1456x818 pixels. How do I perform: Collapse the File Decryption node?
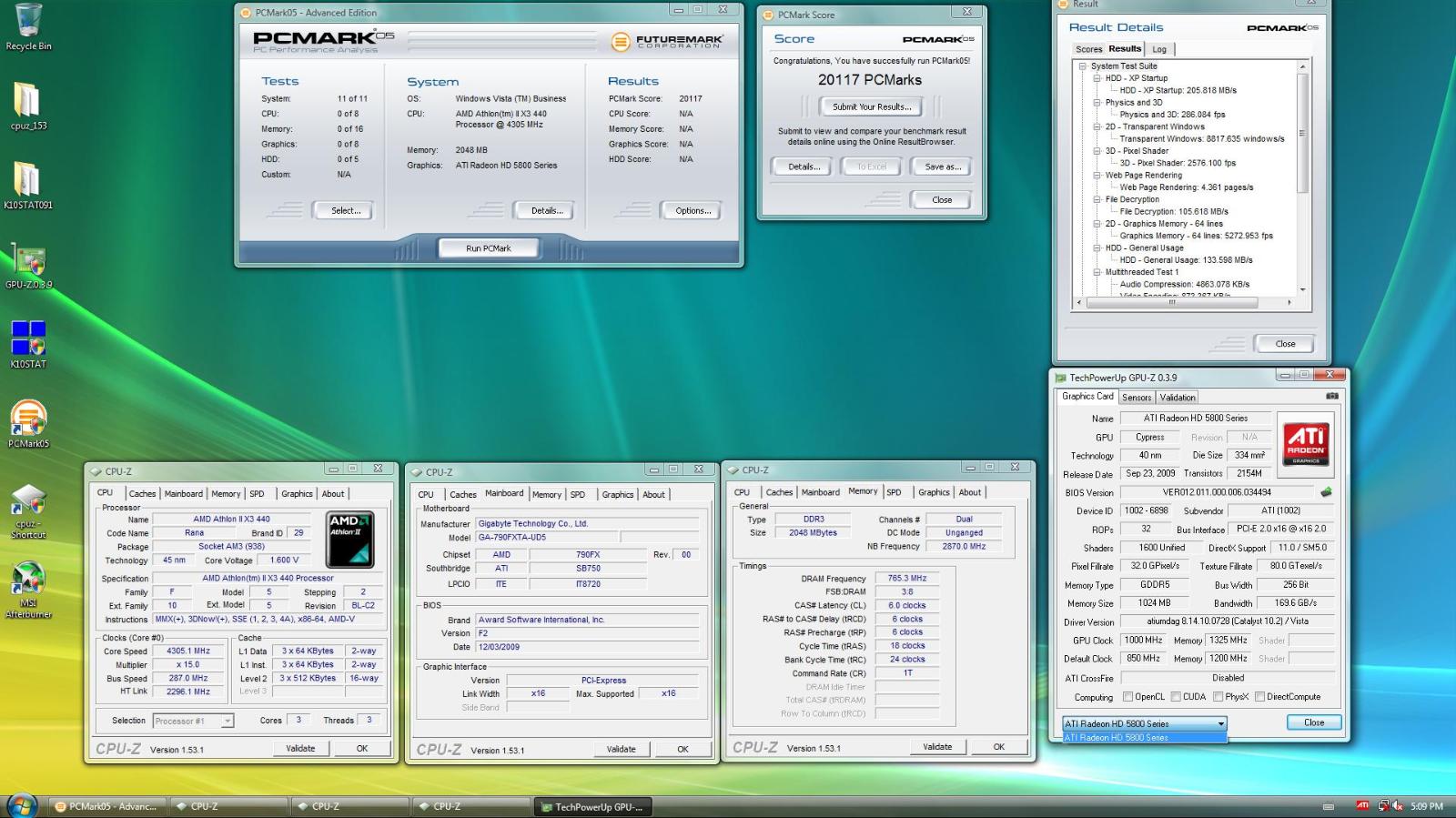pyautogui.click(x=1097, y=199)
